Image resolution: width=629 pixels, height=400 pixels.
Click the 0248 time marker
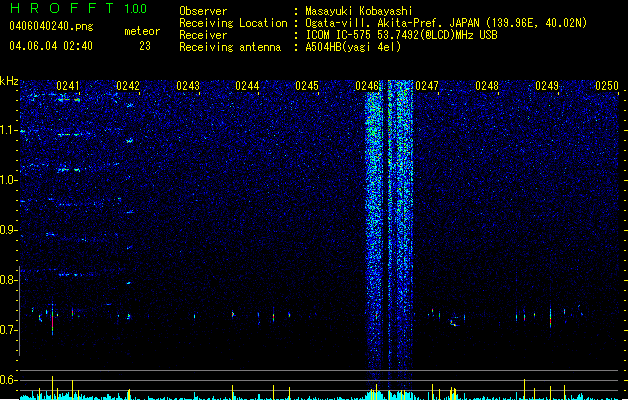pos(487,85)
